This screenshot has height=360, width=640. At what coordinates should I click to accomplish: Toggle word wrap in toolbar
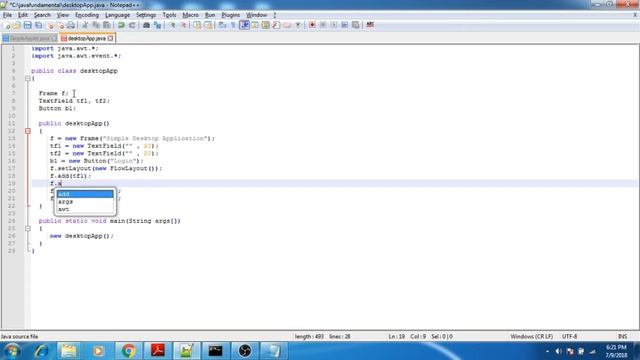[222, 25]
